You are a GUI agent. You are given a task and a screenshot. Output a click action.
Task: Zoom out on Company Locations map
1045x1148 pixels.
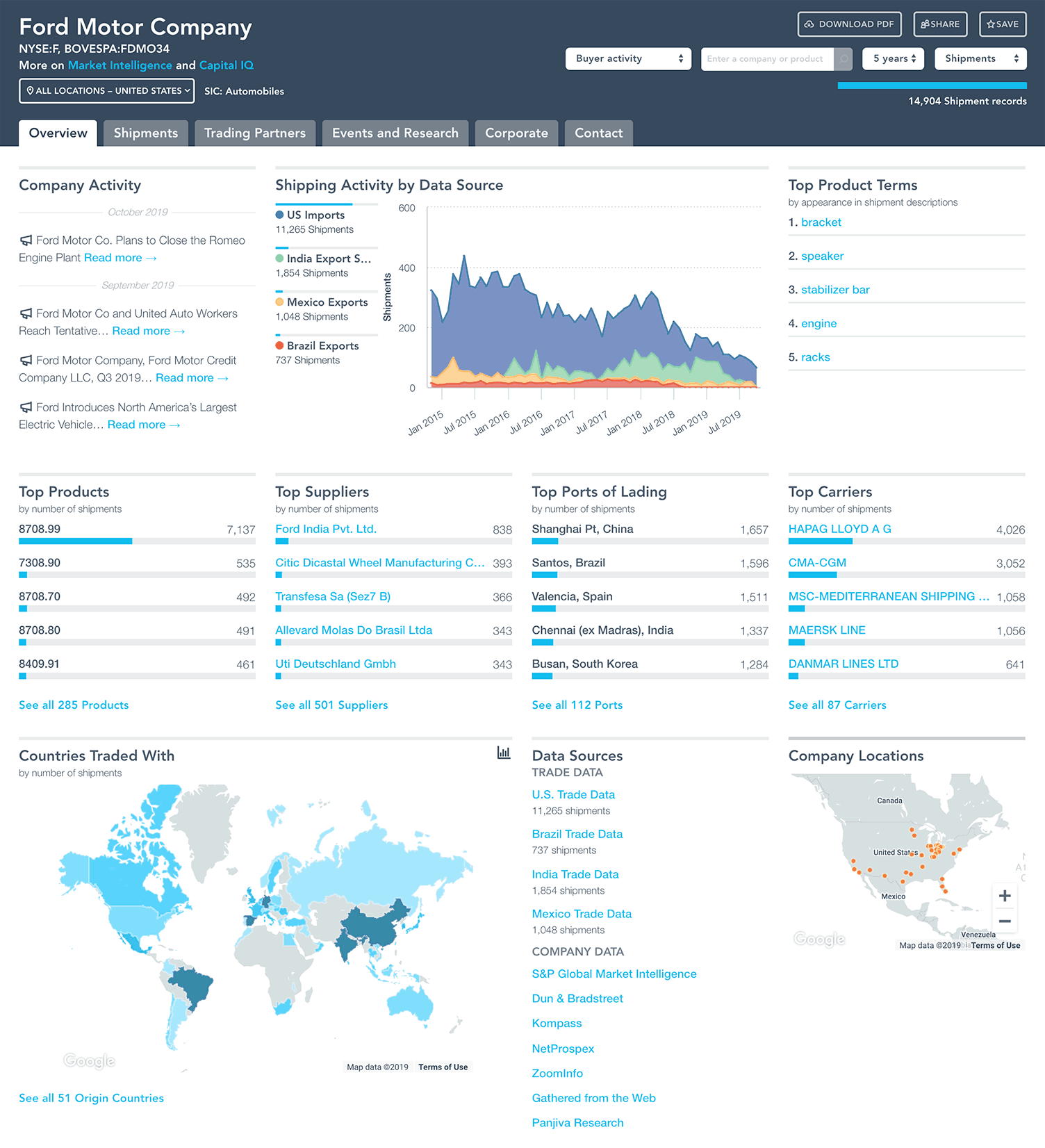tap(1005, 921)
